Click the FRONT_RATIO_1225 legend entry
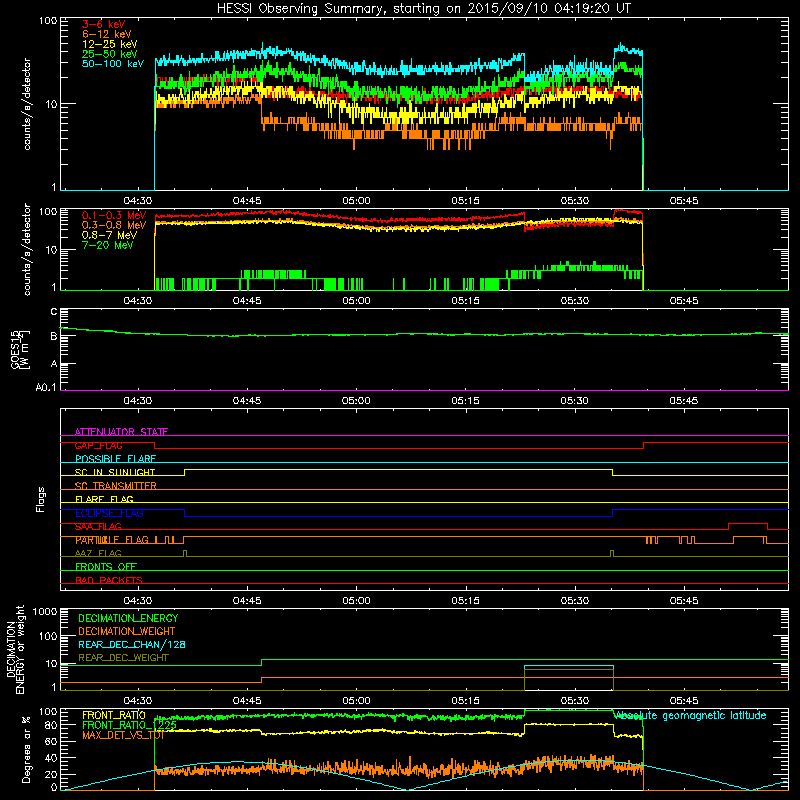 click(x=129, y=725)
